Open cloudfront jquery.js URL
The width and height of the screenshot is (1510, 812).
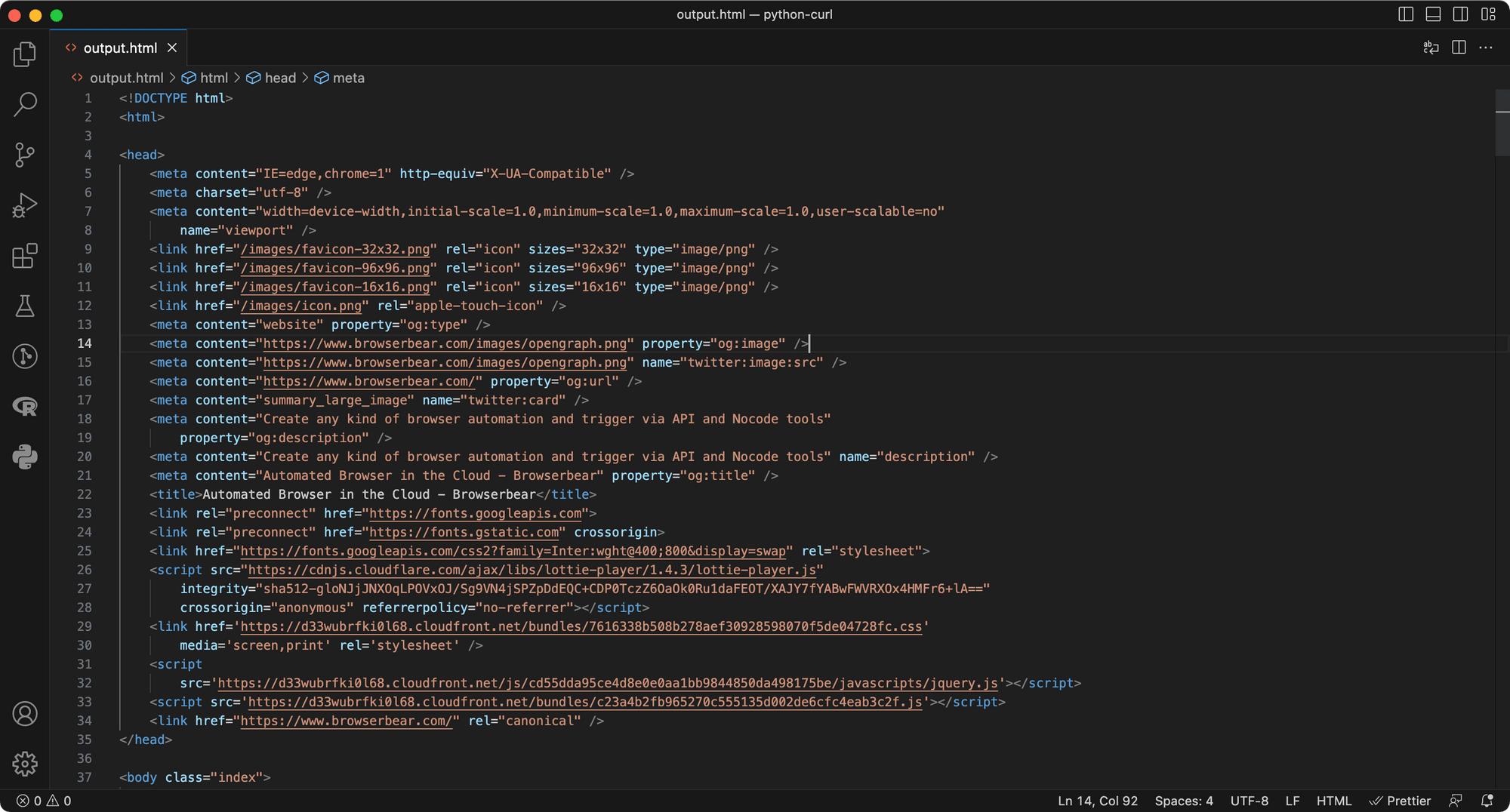click(608, 683)
